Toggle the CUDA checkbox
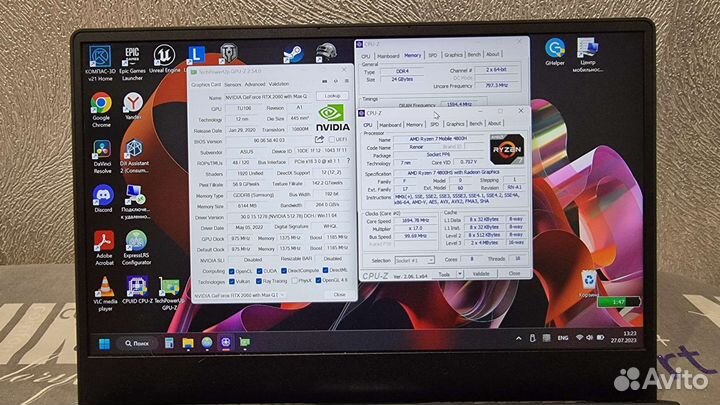Screen dimensions: 720x405 pyautogui.click(x=259, y=271)
